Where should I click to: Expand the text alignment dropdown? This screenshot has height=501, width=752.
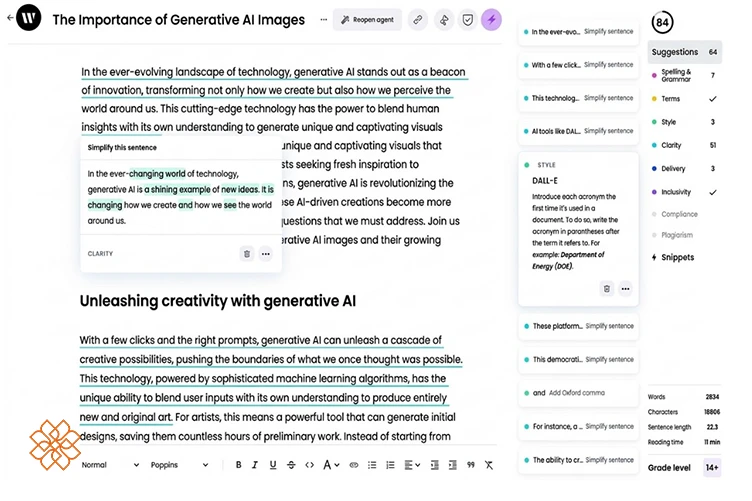[x=412, y=465]
